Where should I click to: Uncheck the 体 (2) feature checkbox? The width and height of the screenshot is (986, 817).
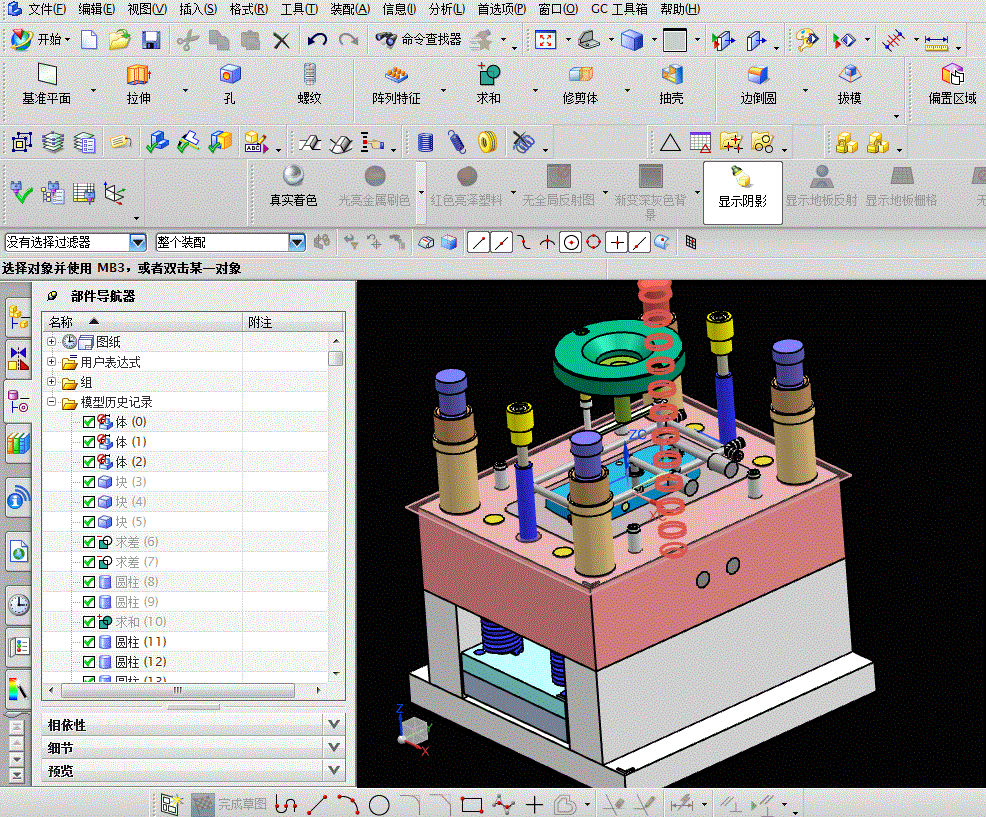point(89,462)
